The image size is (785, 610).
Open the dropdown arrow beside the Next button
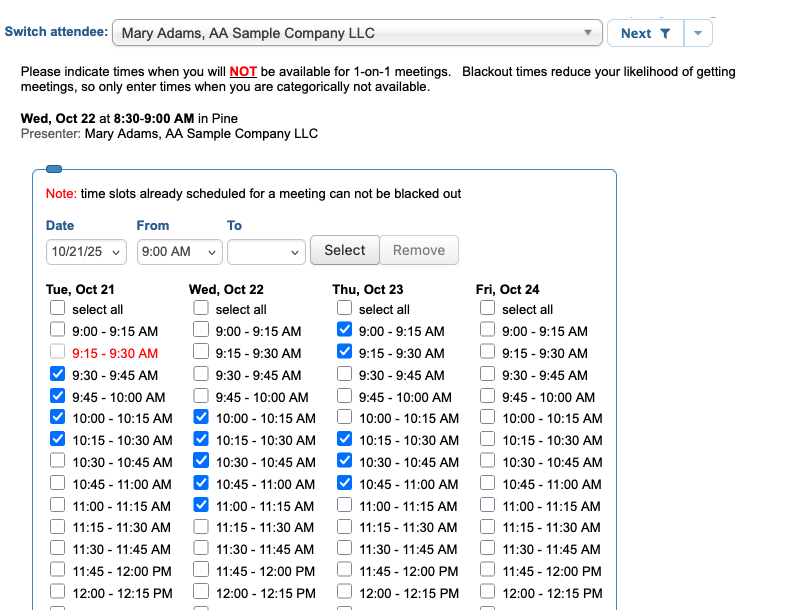[698, 33]
